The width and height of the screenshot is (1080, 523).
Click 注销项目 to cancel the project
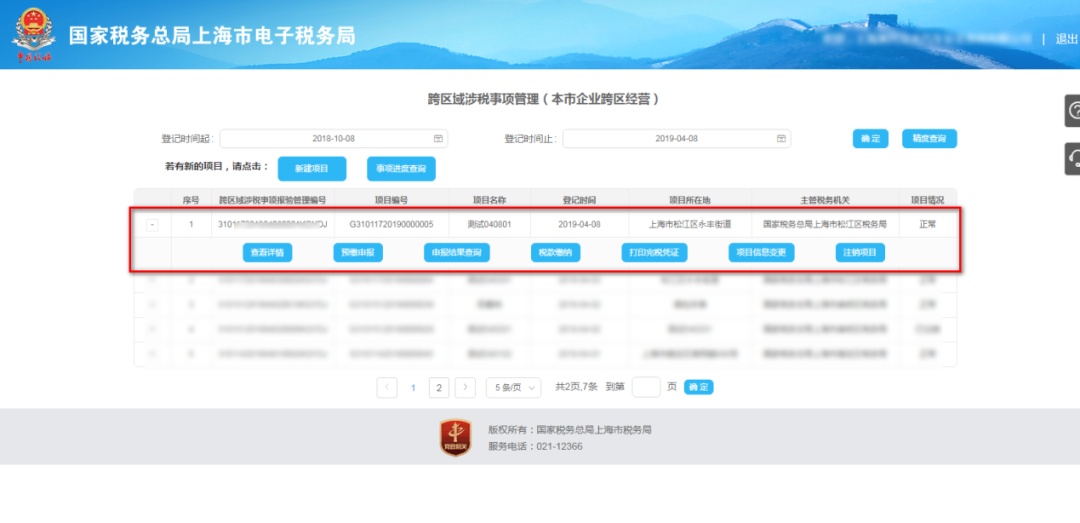(860, 253)
